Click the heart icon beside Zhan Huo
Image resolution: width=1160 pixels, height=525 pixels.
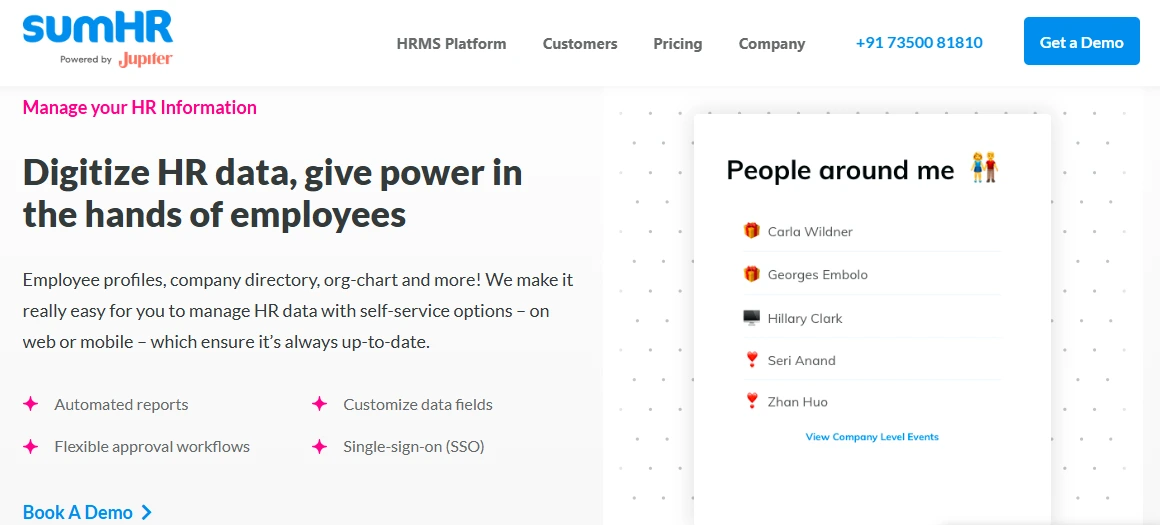(x=752, y=402)
